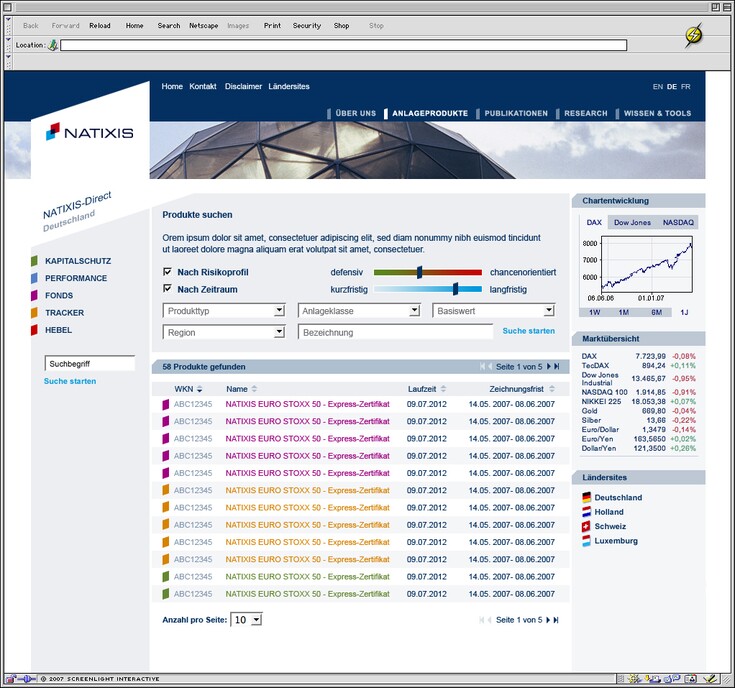Open the Anzahl pro Seite dropdown
The width and height of the screenshot is (735, 688).
click(x=246, y=620)
